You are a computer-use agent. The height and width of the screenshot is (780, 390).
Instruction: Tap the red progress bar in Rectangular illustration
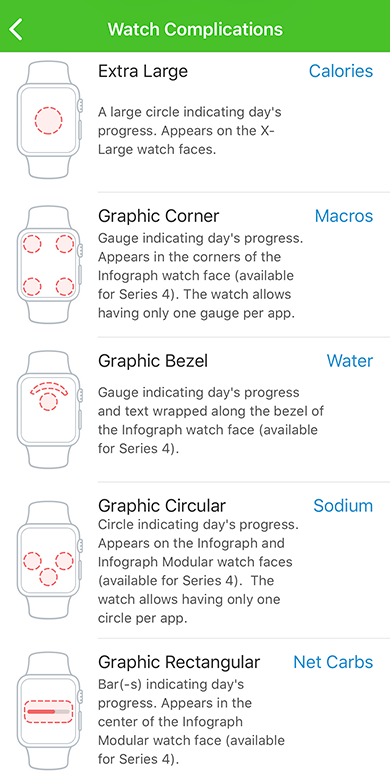(41, 712)
